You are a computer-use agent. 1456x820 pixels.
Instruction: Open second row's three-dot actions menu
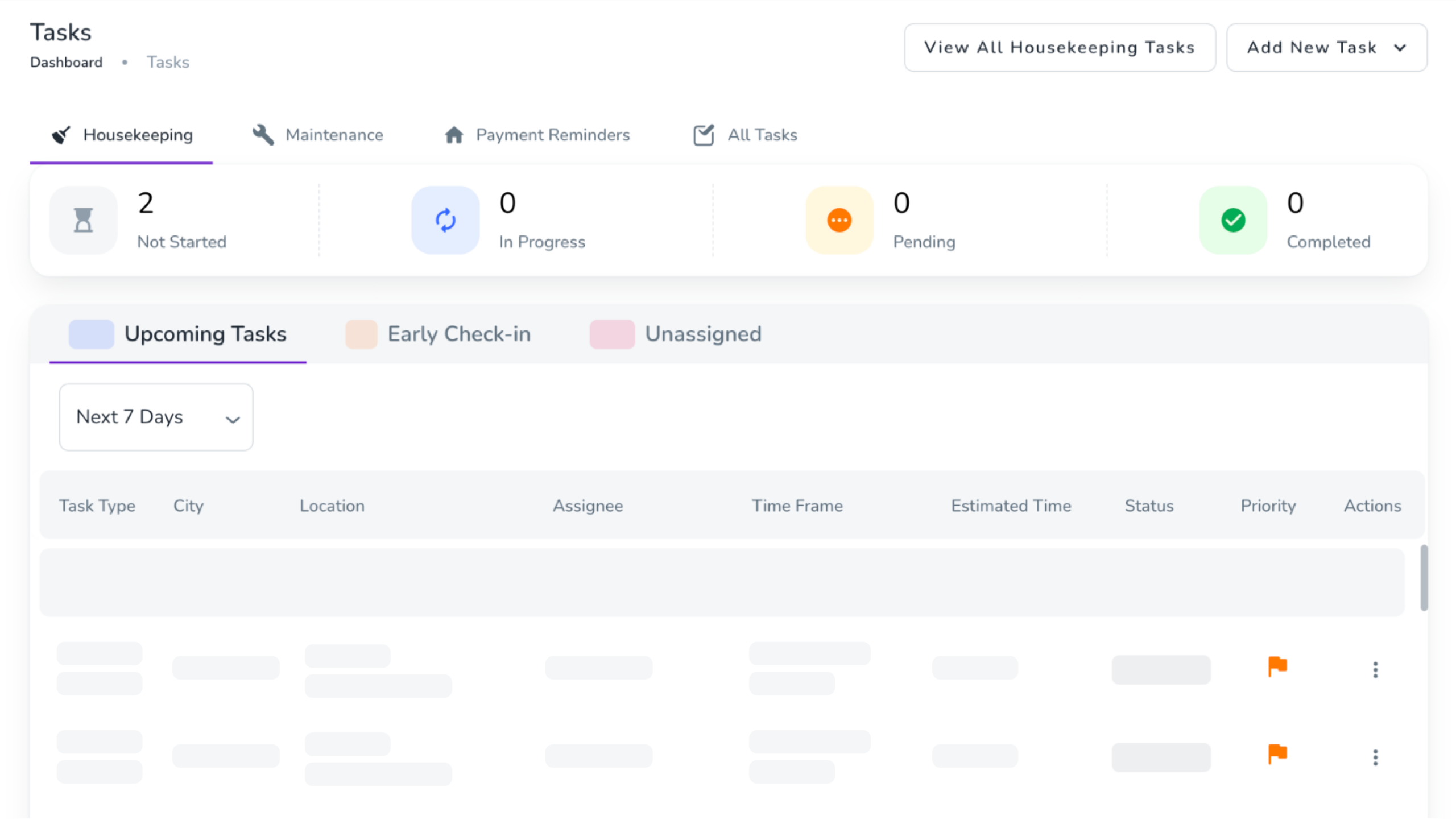(1375, 757)
